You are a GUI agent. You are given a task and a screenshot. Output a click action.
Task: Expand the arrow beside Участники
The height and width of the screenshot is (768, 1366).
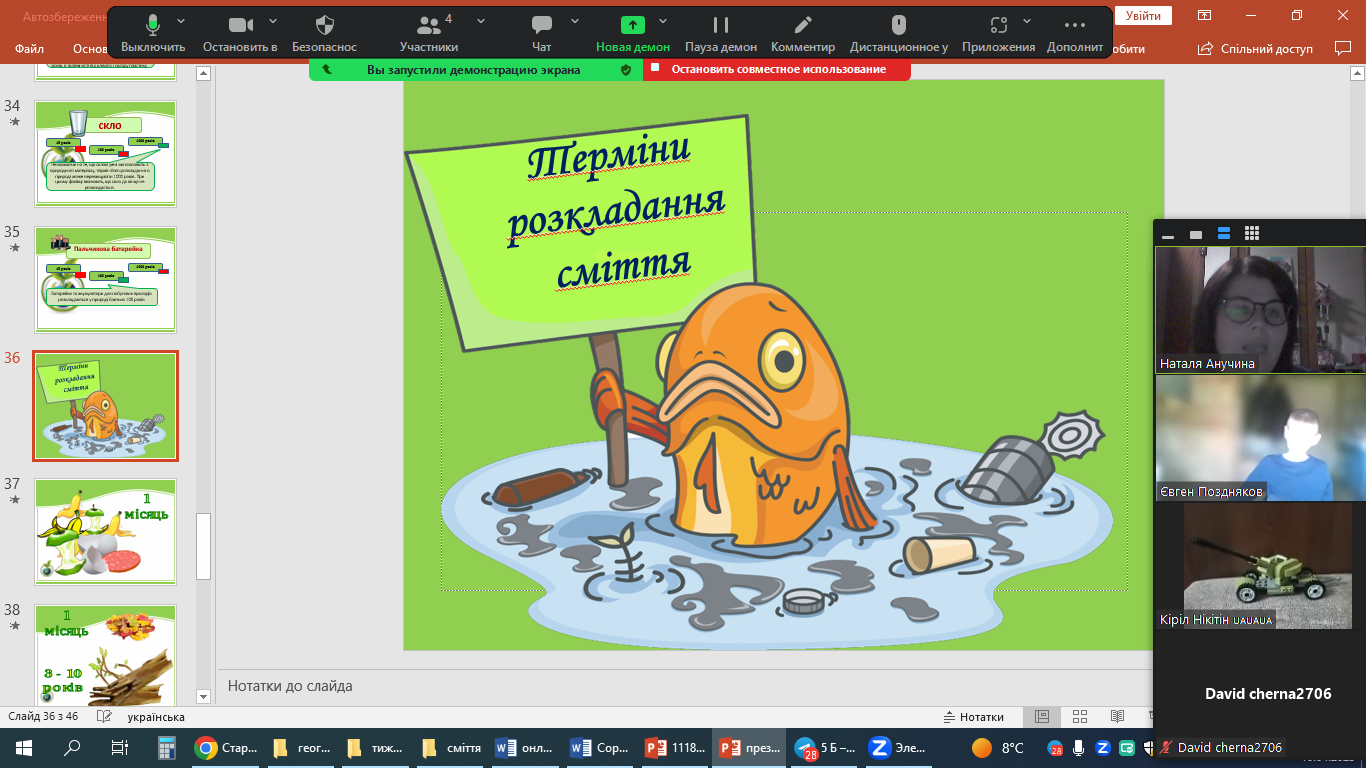pyautogui.click(x=481, y=21)
